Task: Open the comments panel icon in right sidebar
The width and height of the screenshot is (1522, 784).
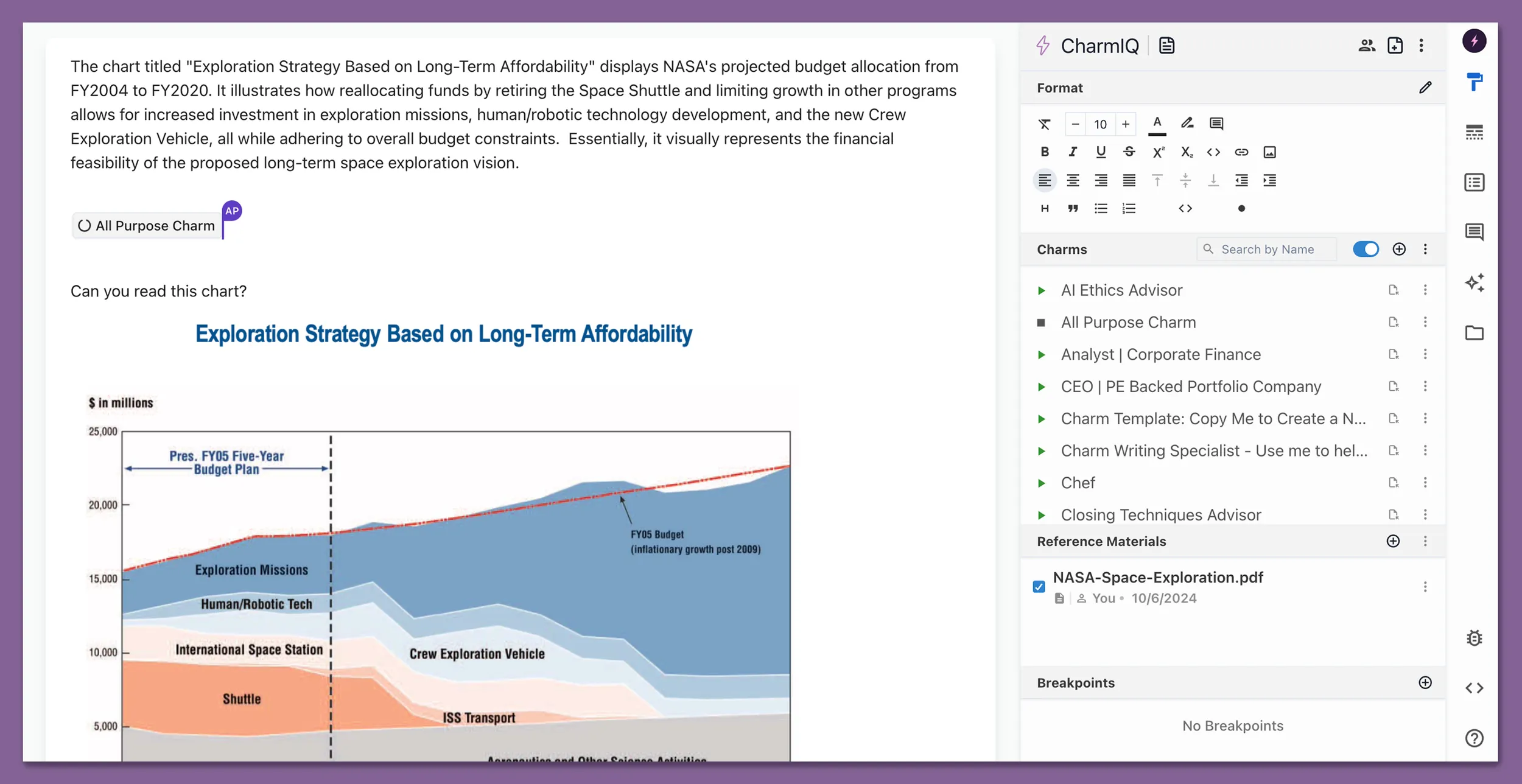Action: point(1475,232)
